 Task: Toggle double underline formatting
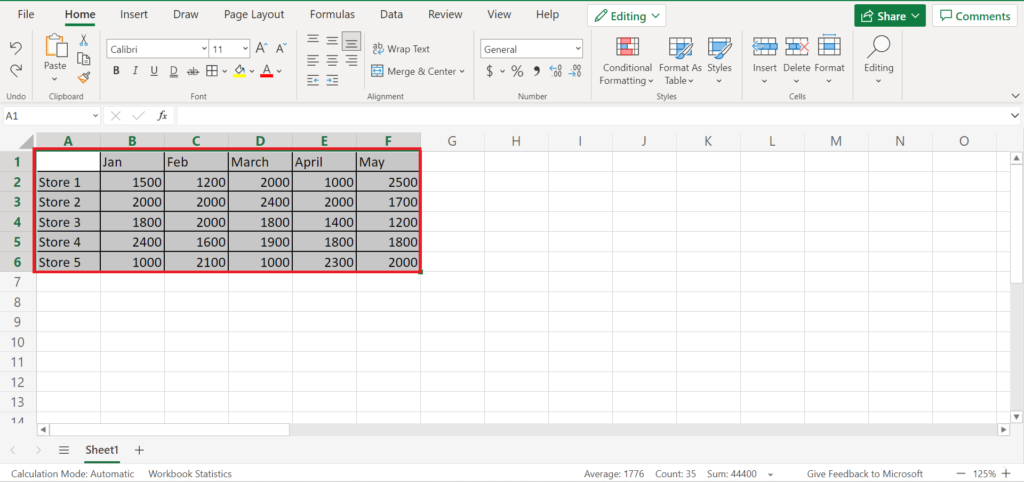174,71
